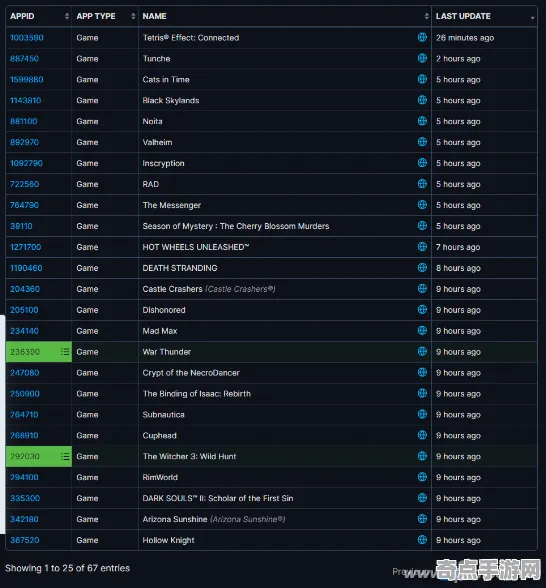
Task: Click the Mad Max globe icon
Action: (422, 330)
